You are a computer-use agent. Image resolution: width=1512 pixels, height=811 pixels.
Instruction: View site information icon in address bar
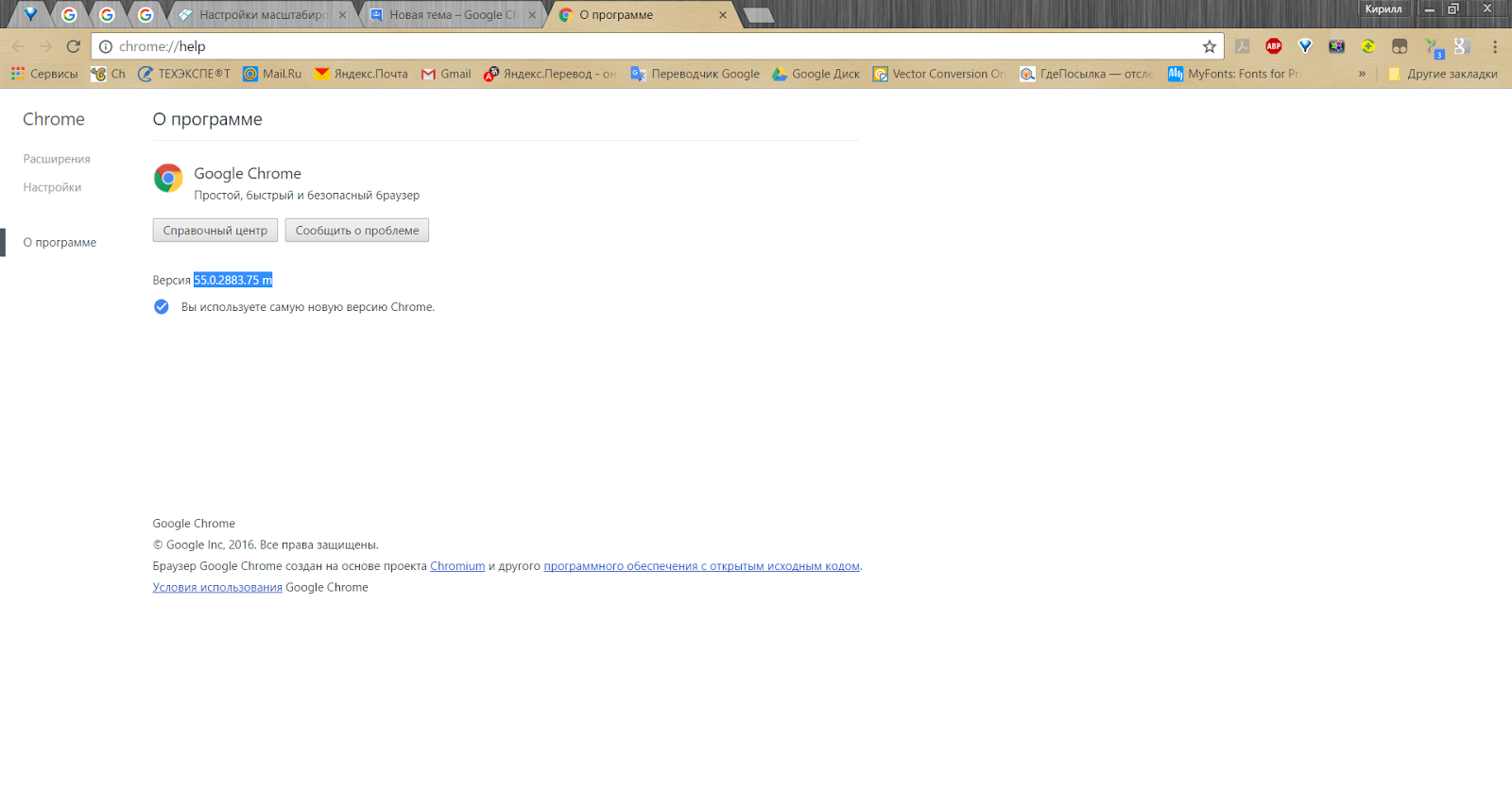(x=106, y=46)
